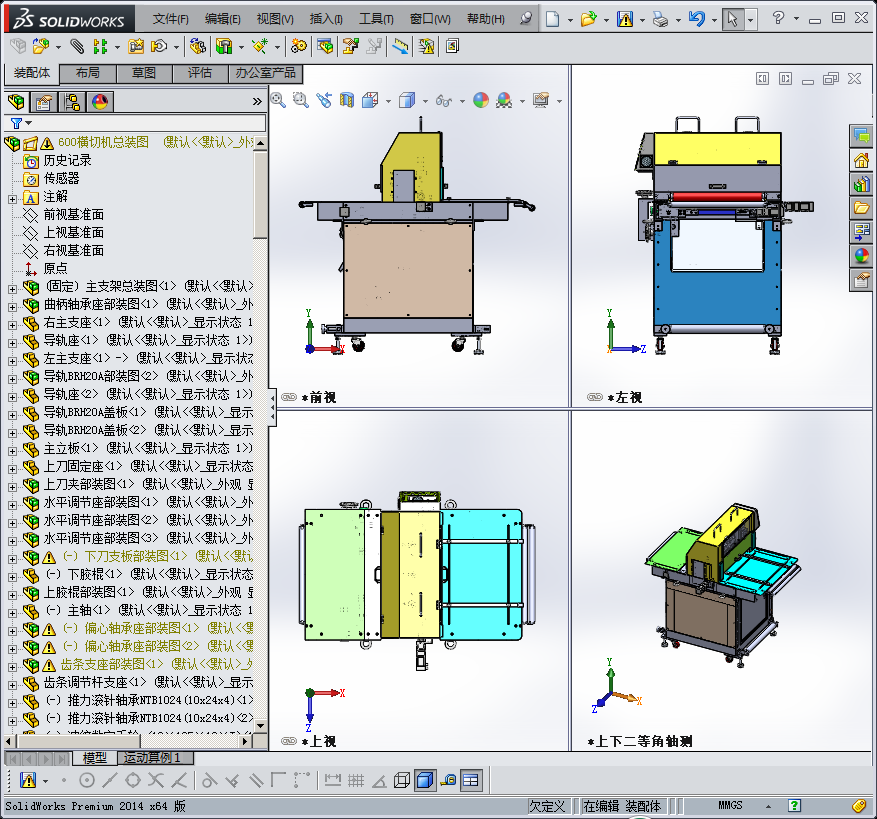Open the 视图(V) menu
The image size is (877, 819).
pos(275,19)
